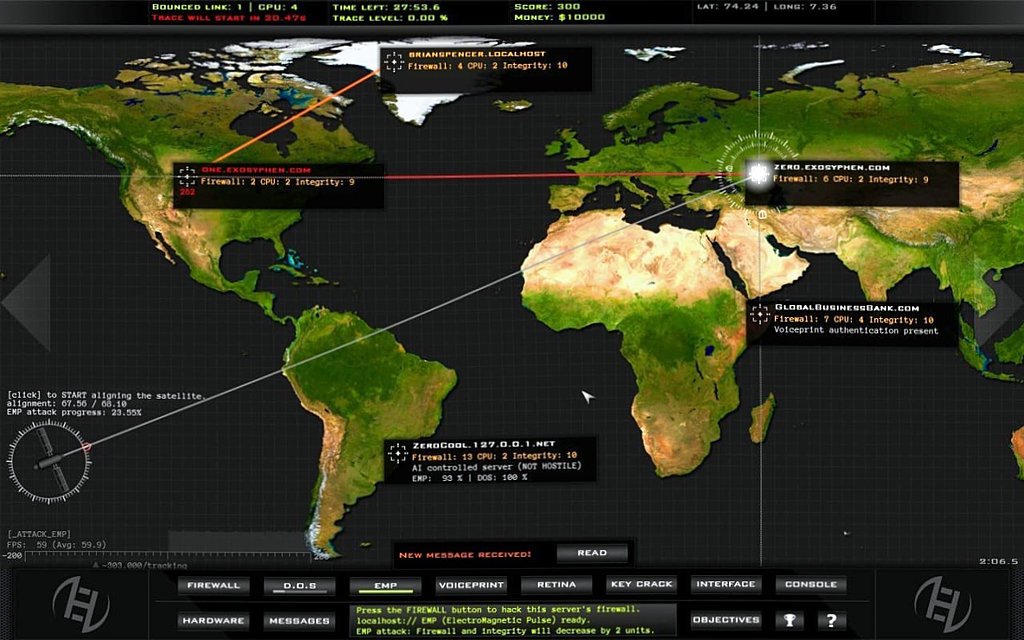Click the 'Trace will start in' warning
This screenshot has width=1024, height=640.
(229, 18)
